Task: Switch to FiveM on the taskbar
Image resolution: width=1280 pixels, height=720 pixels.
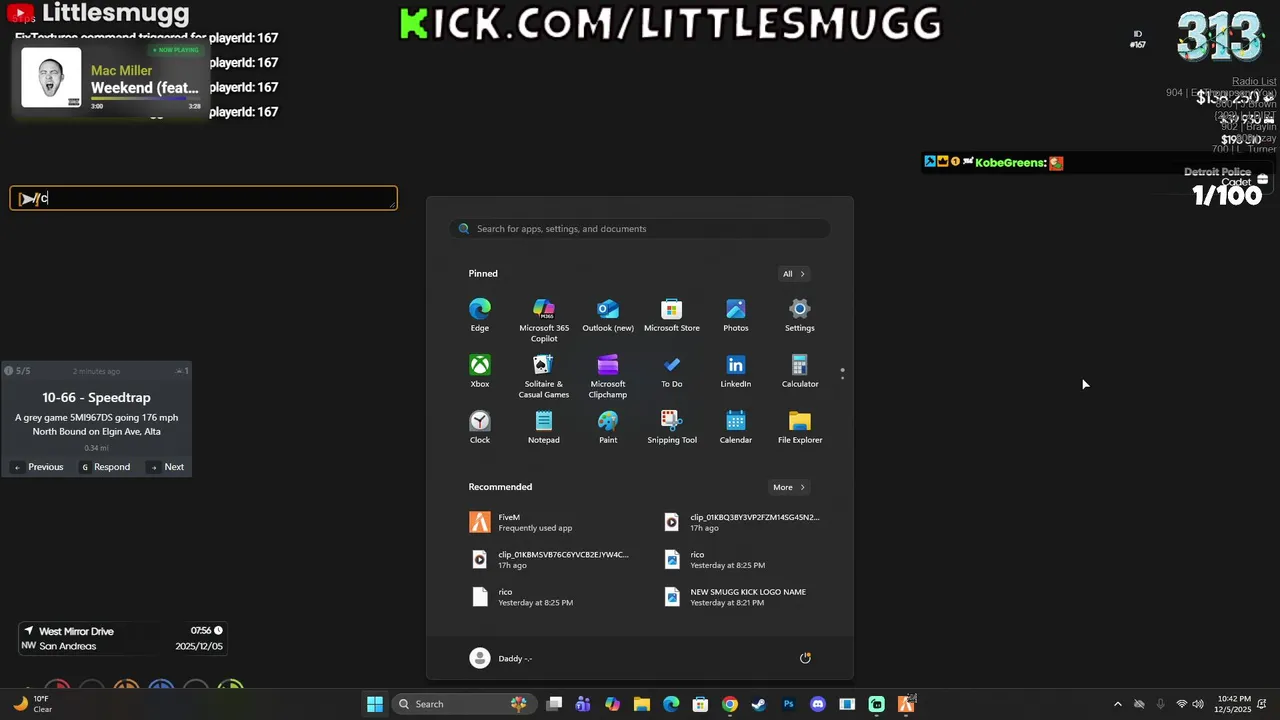Action: [x=906, y=704]
